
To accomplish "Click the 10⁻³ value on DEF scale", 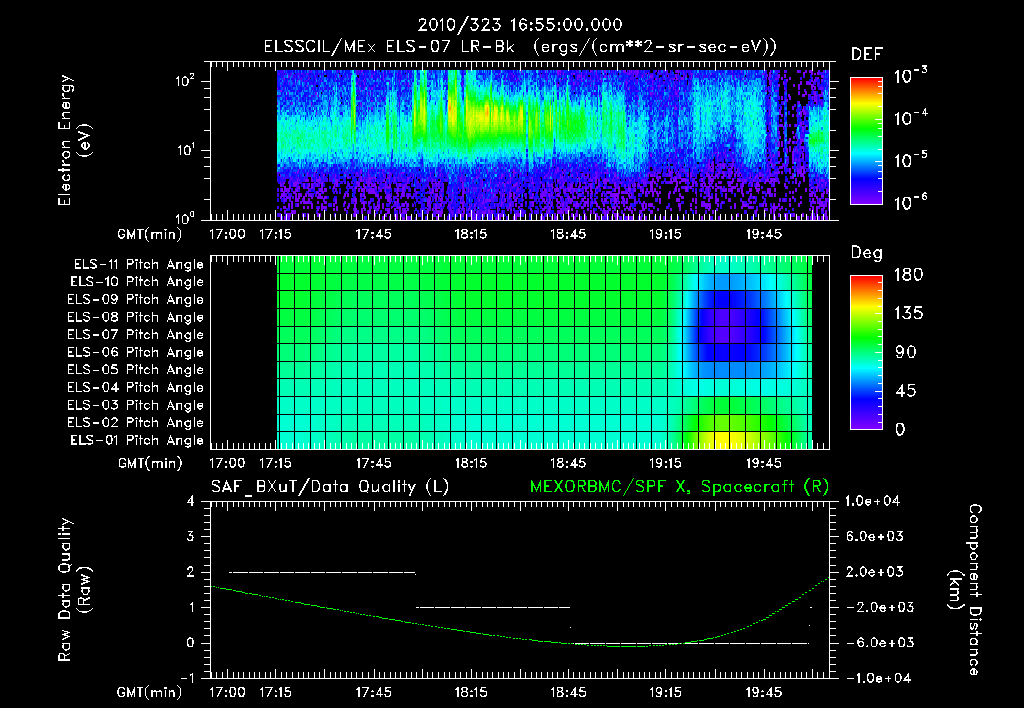I will pyautogui.click(x=910, y=76).
